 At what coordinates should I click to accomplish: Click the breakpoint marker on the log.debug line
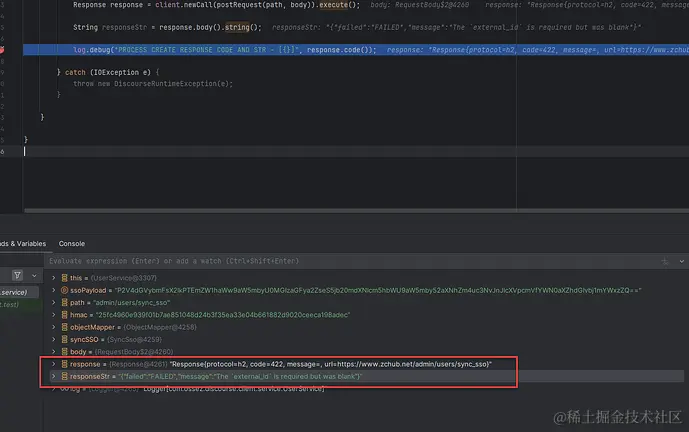click(x=1, y=50)
